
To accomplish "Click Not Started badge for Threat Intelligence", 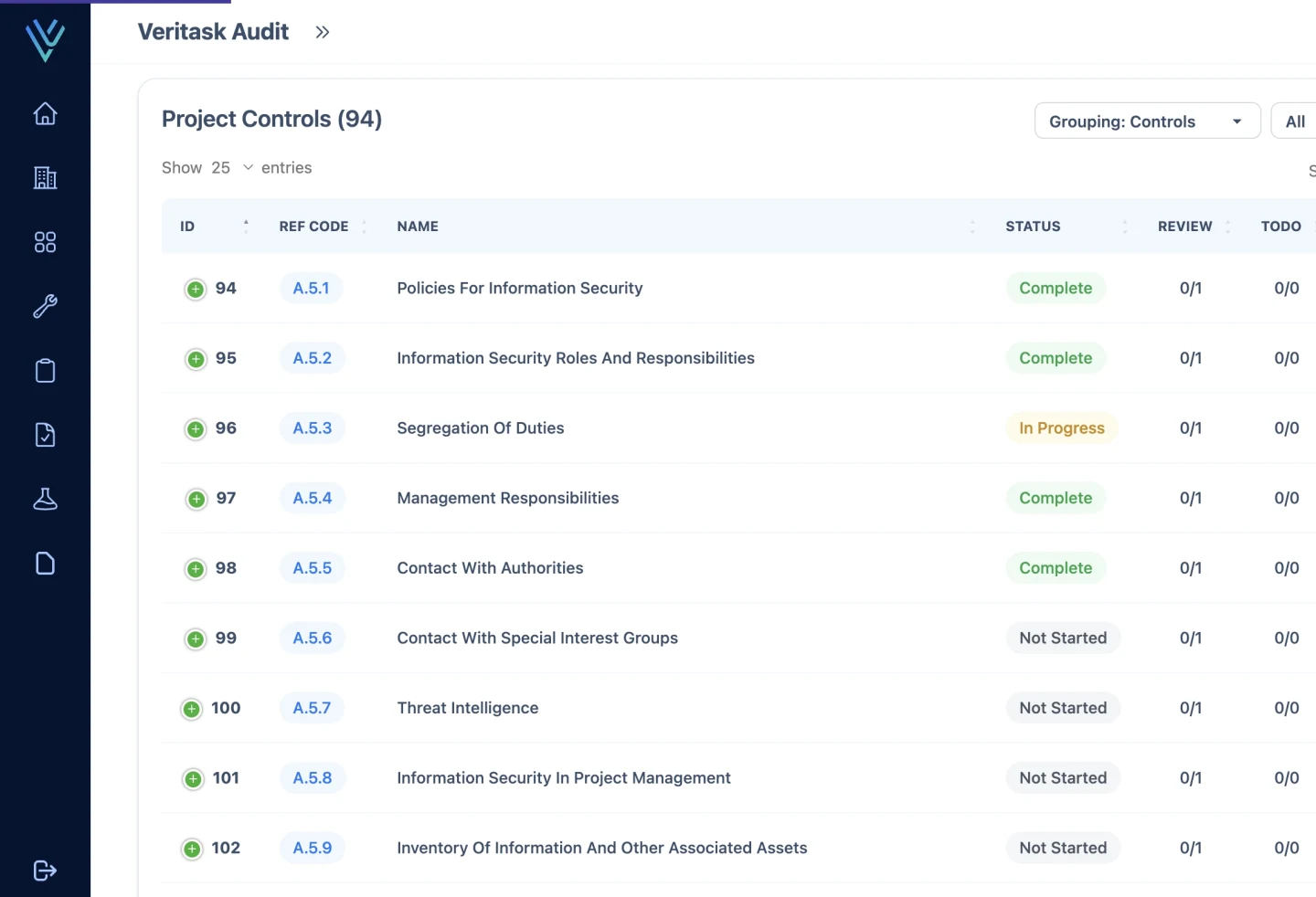I will [1063, 708].
